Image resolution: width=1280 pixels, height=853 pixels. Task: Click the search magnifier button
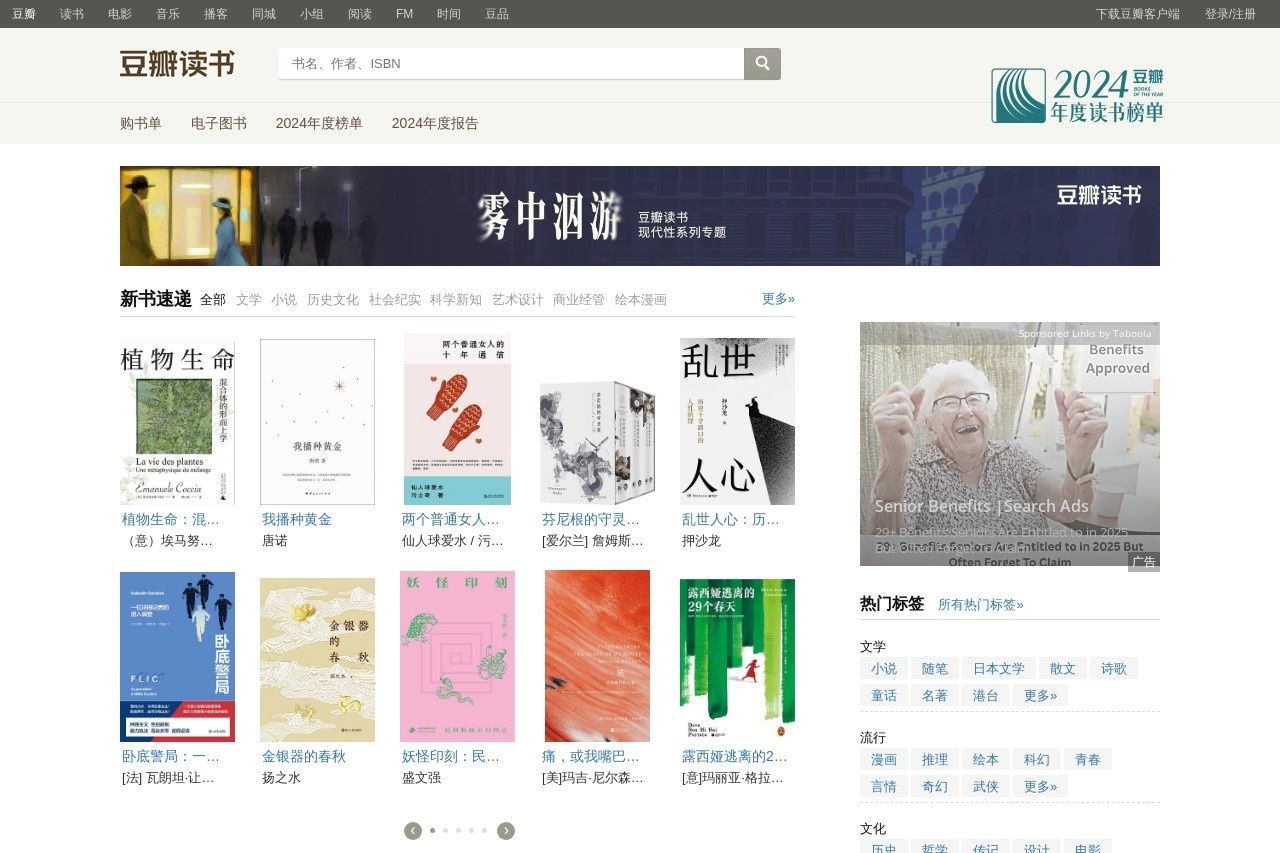tap(762, 64)
